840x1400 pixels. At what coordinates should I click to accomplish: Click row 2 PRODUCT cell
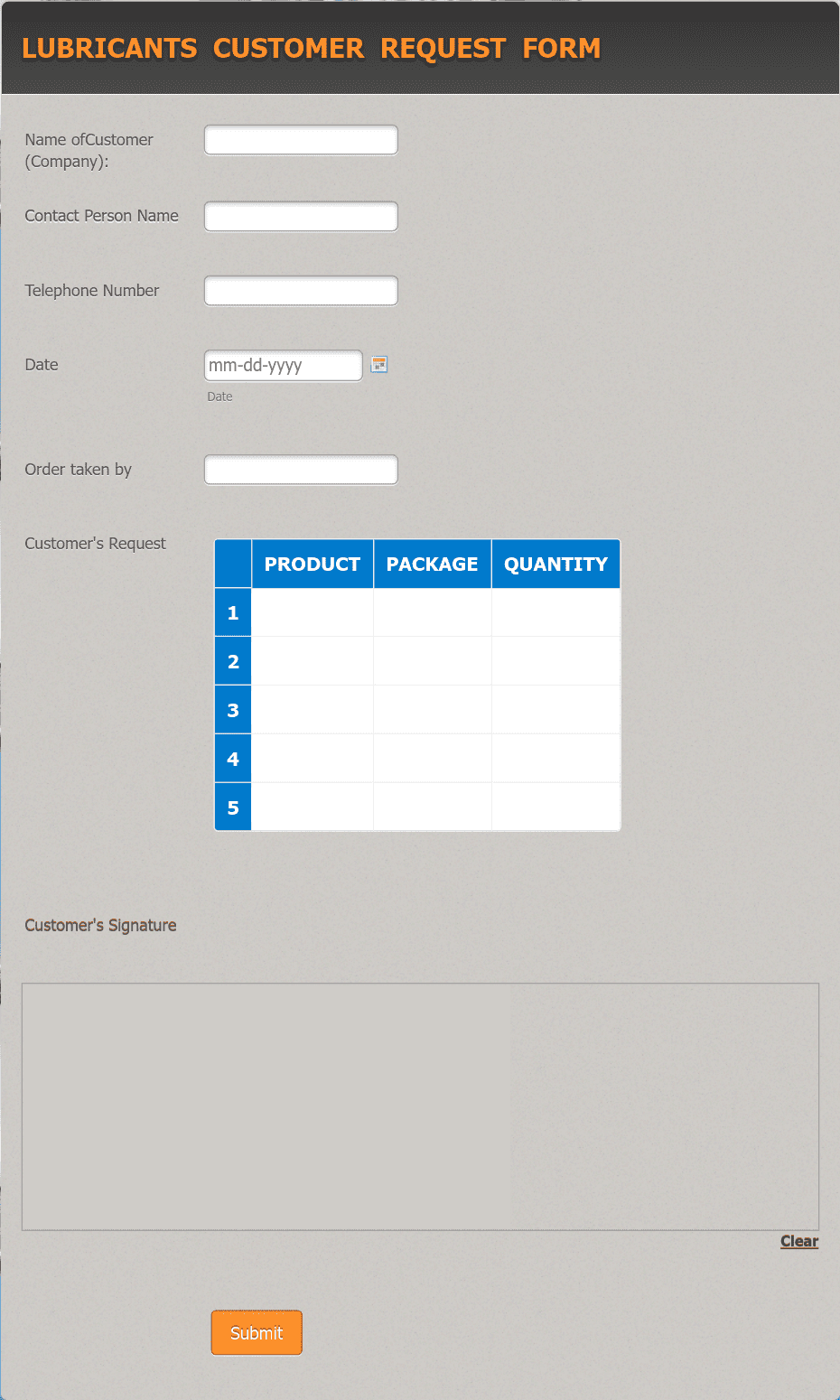tap(313, 661)
